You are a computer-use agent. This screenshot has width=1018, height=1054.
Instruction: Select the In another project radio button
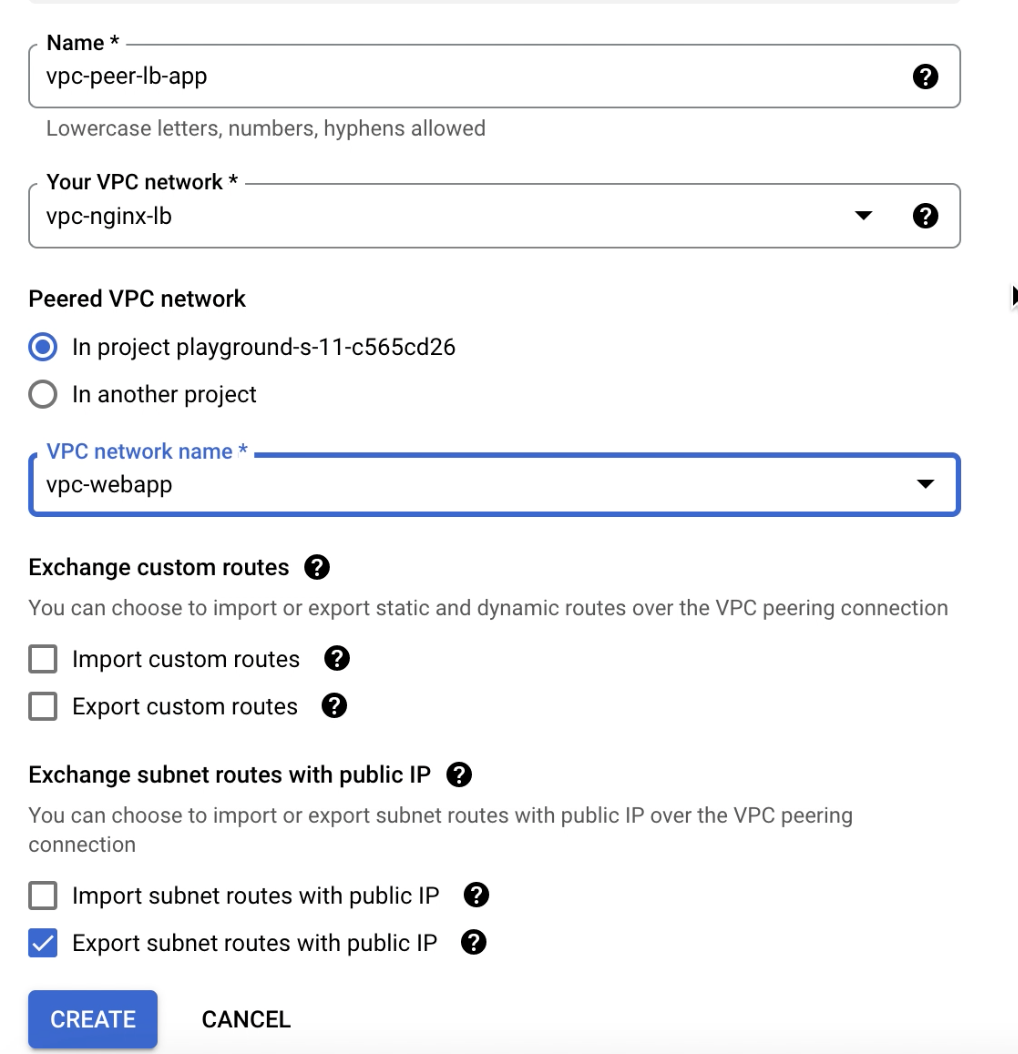[43, 394]
